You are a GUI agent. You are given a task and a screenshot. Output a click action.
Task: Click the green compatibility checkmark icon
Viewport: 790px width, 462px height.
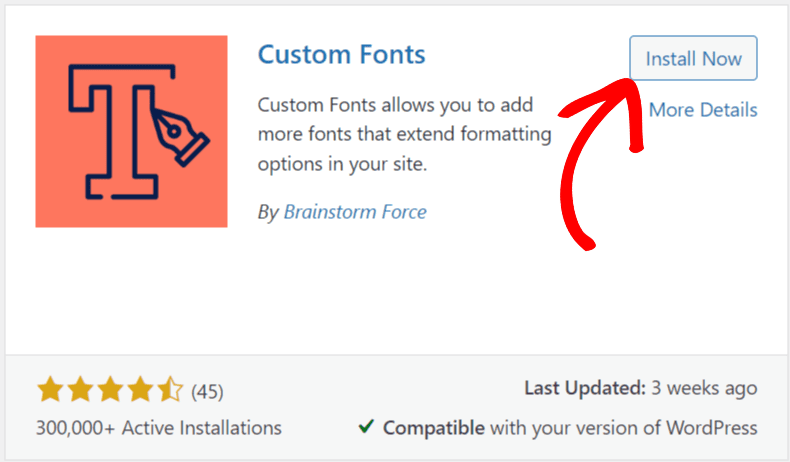(x=366, y=427)
